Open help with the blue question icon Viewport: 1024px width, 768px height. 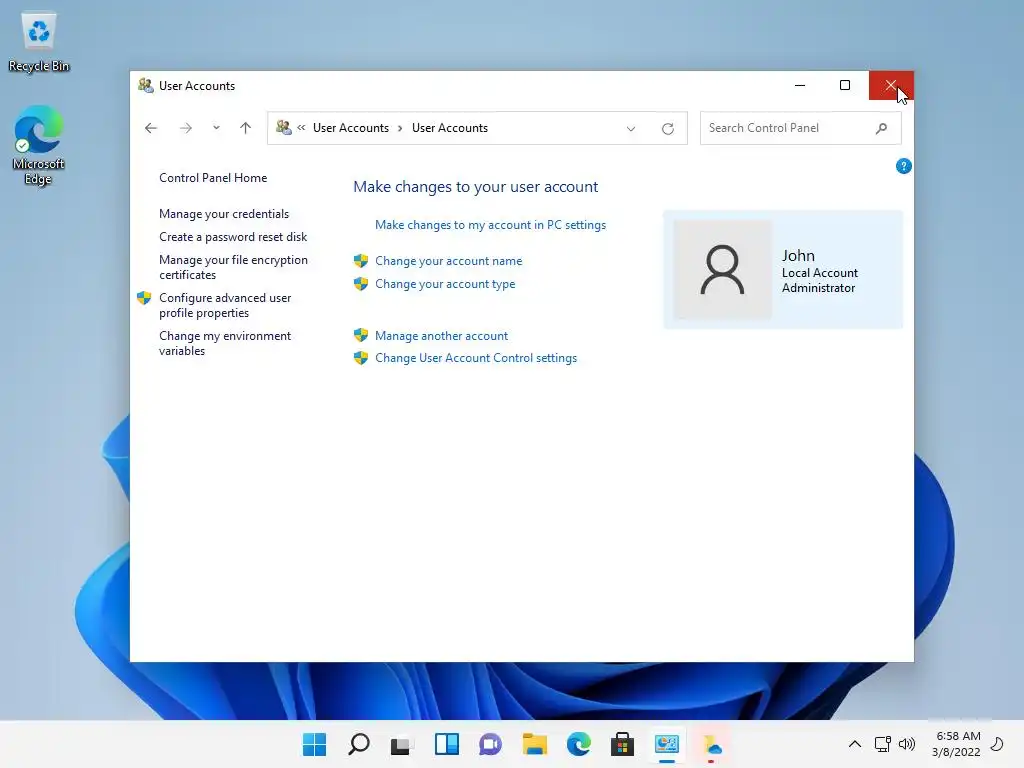tap(903, 166)
